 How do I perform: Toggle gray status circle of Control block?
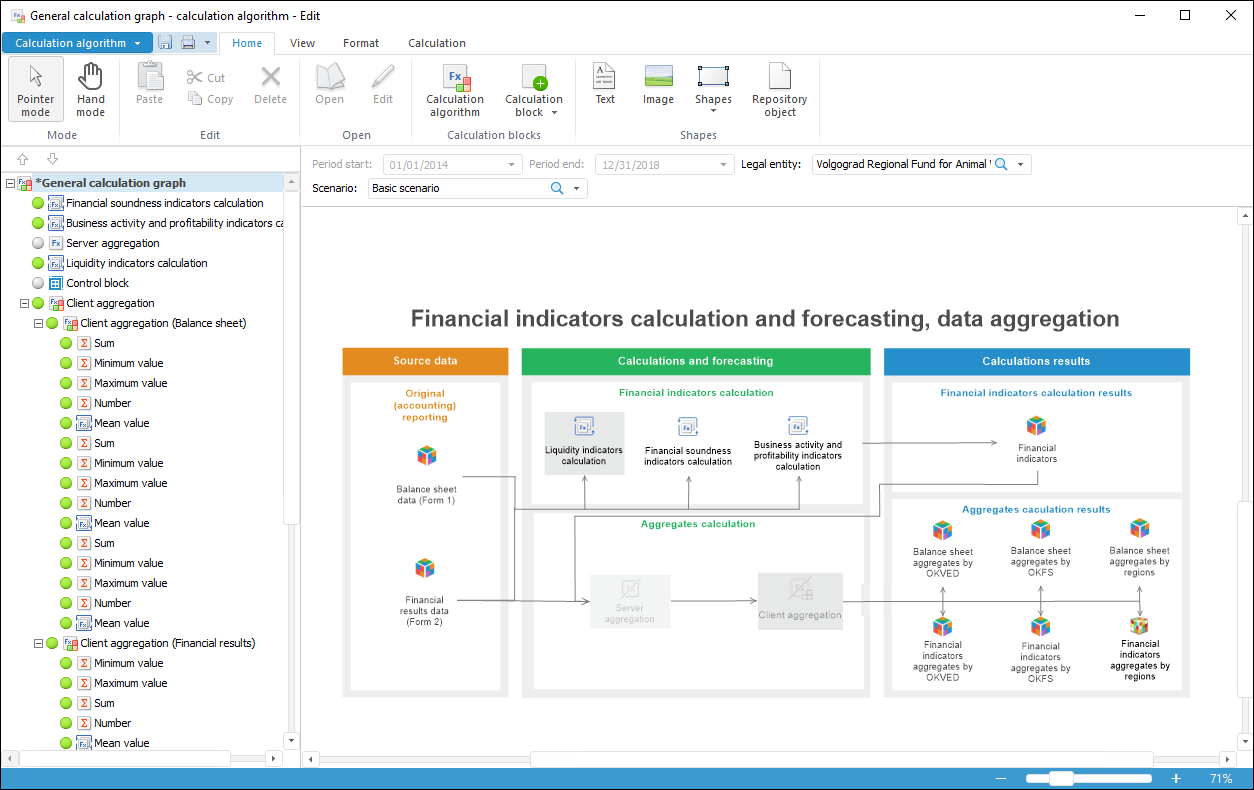pyautogui.click(x=38, y=283)
